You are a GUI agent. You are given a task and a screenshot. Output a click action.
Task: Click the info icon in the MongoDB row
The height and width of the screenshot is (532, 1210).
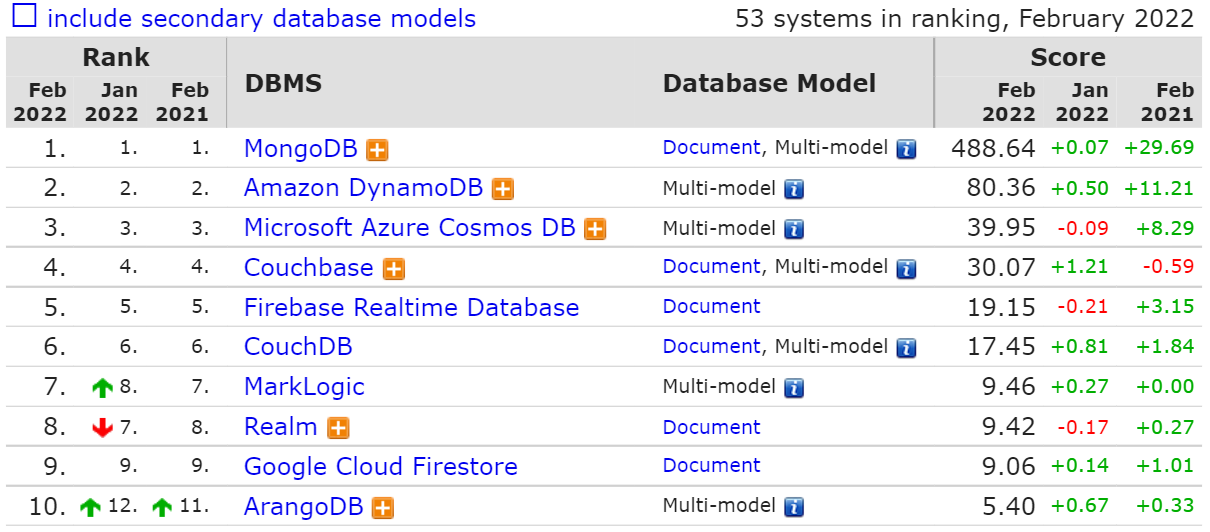tap(906, 149)
